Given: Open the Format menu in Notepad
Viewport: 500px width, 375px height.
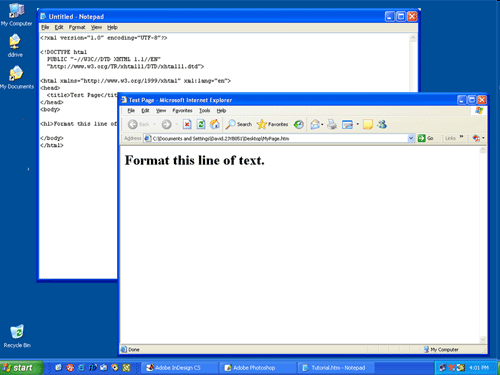Looking at the screenshot, I should pyautogui.click(x=77, y=27).
